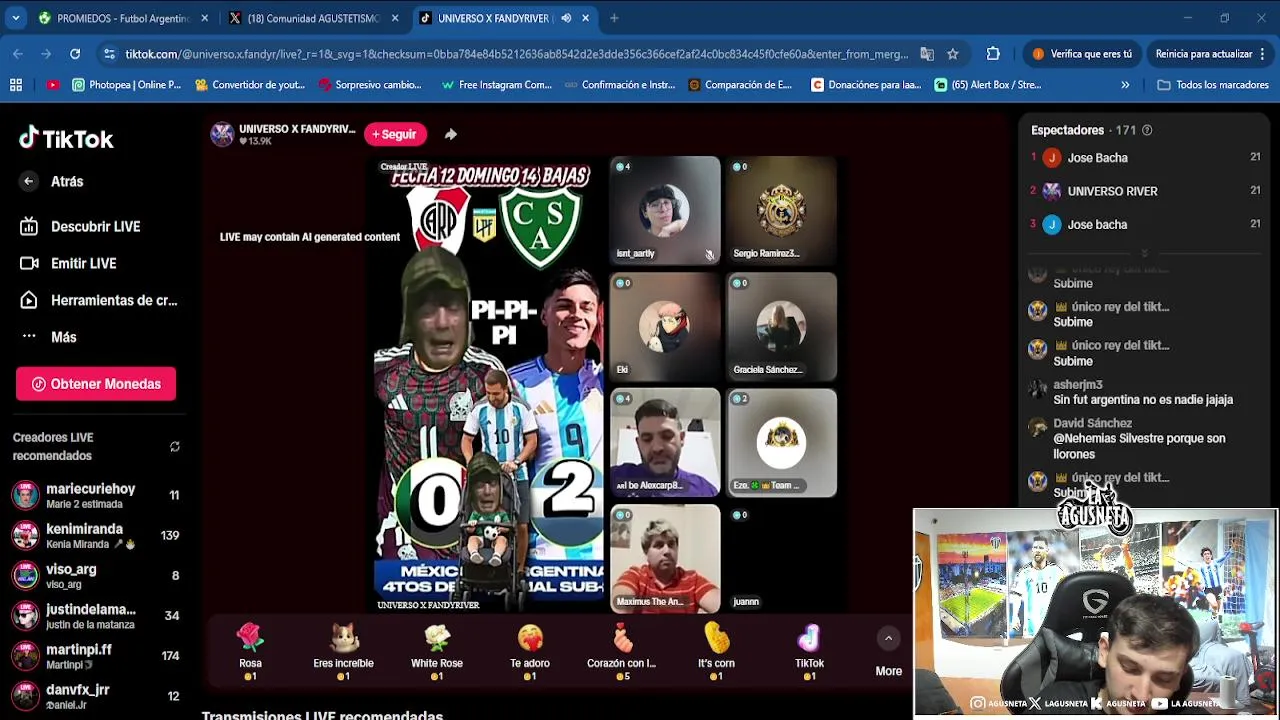Switch to Comunidad AGUSTETISMO tab
1280x720 pixels.
point(313,18)
